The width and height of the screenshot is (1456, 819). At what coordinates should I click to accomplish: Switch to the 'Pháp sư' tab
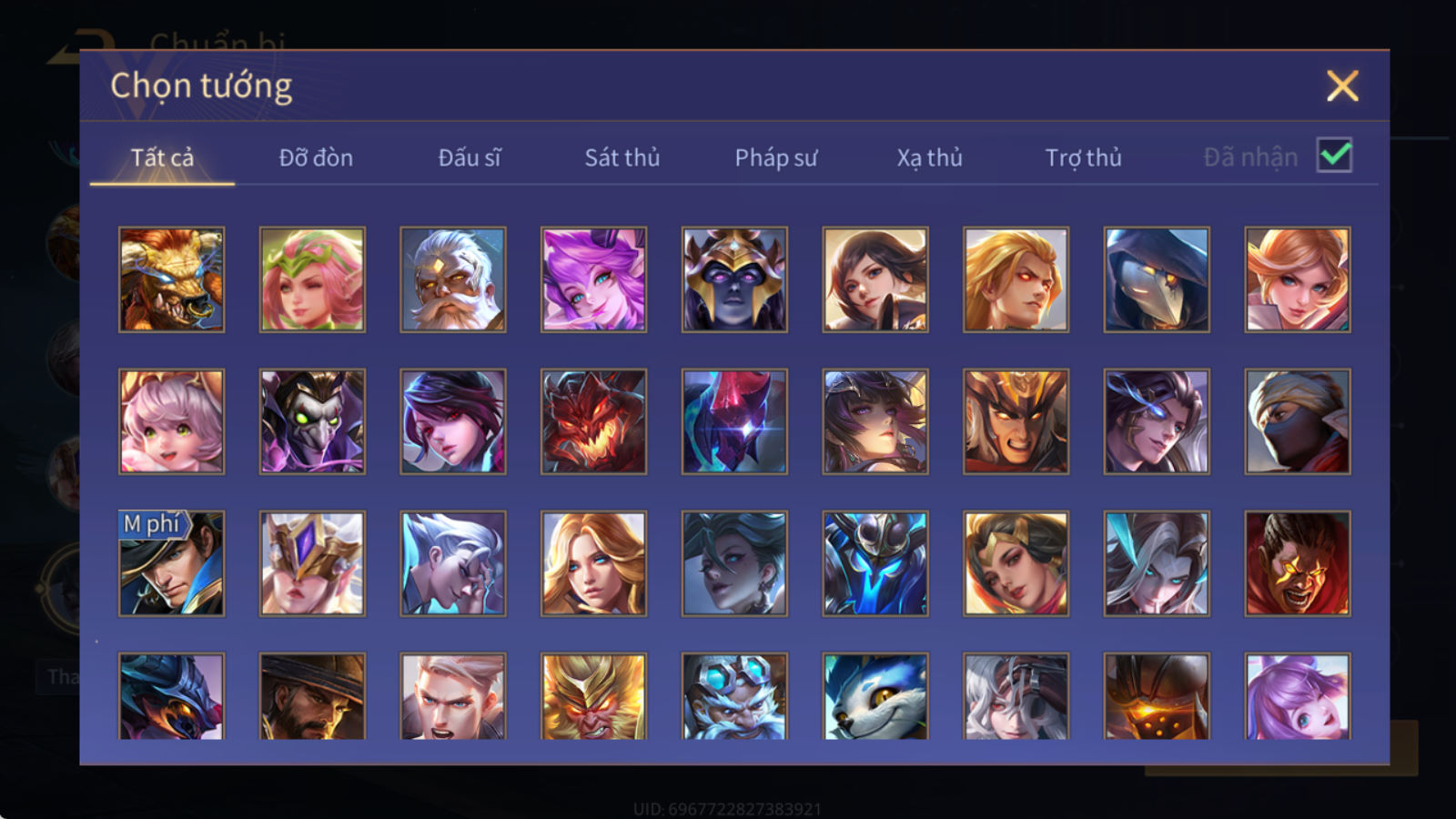click(776, 158)
